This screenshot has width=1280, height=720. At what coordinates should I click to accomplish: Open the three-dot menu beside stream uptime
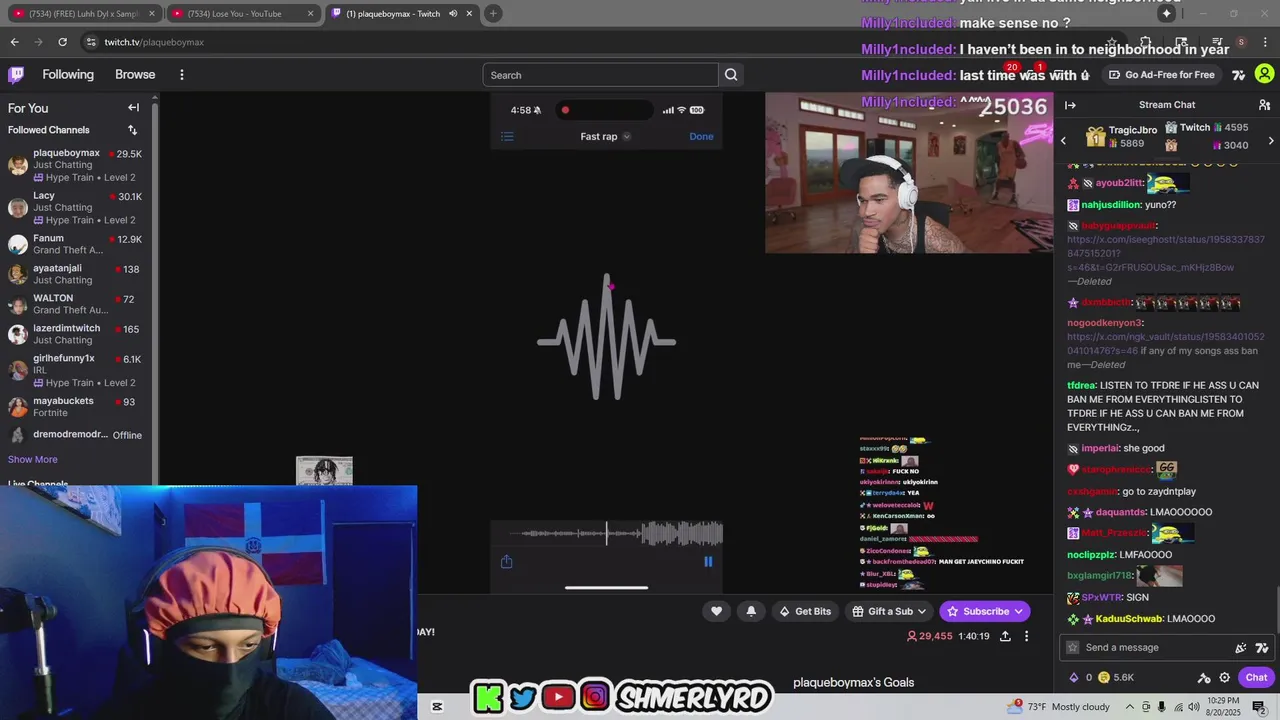[x=1026, y=636]
